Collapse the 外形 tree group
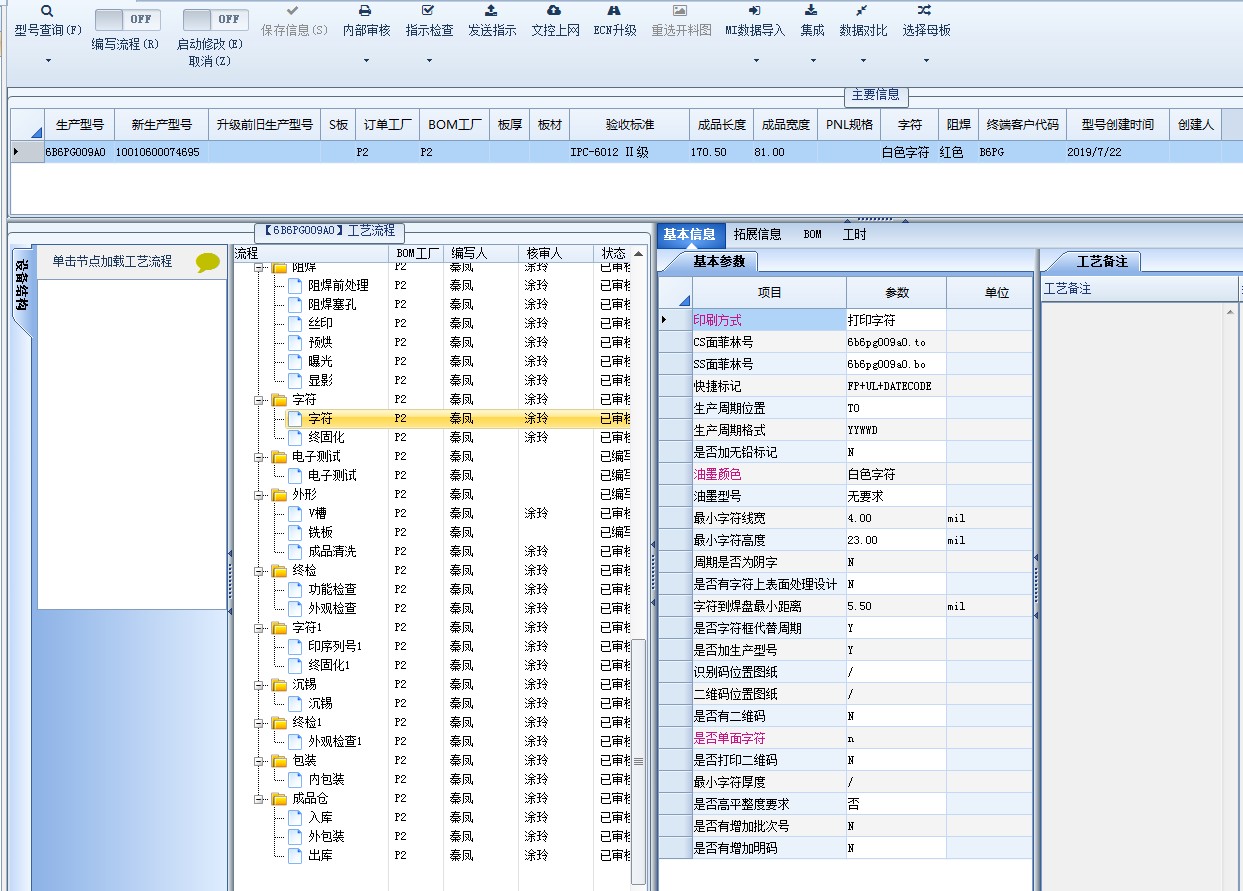This screenshot has height=891, width=1243. [x=259, y=494]
